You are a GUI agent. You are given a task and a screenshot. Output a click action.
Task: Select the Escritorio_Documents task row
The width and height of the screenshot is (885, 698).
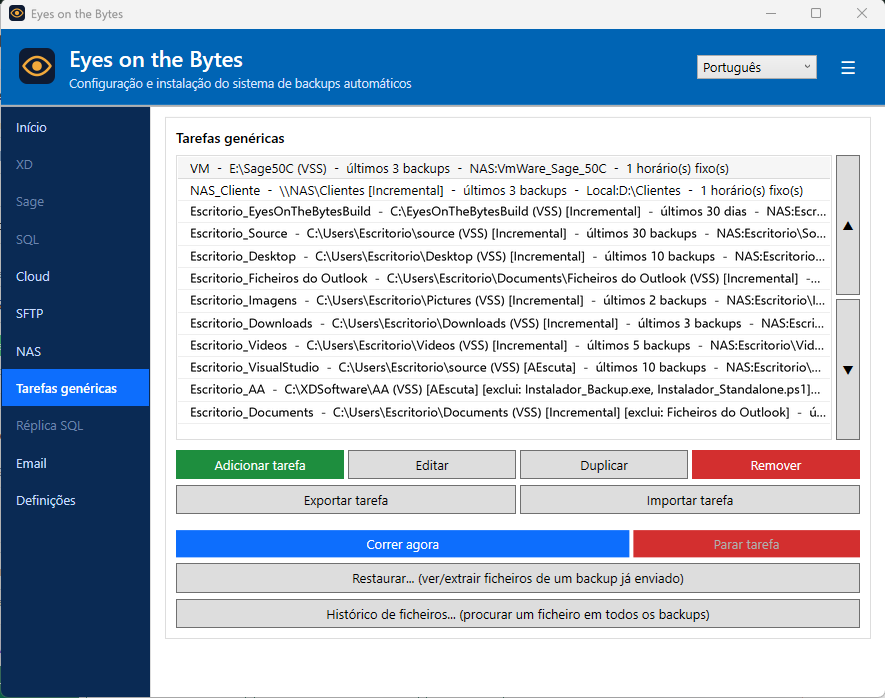[x=504, y=412]
